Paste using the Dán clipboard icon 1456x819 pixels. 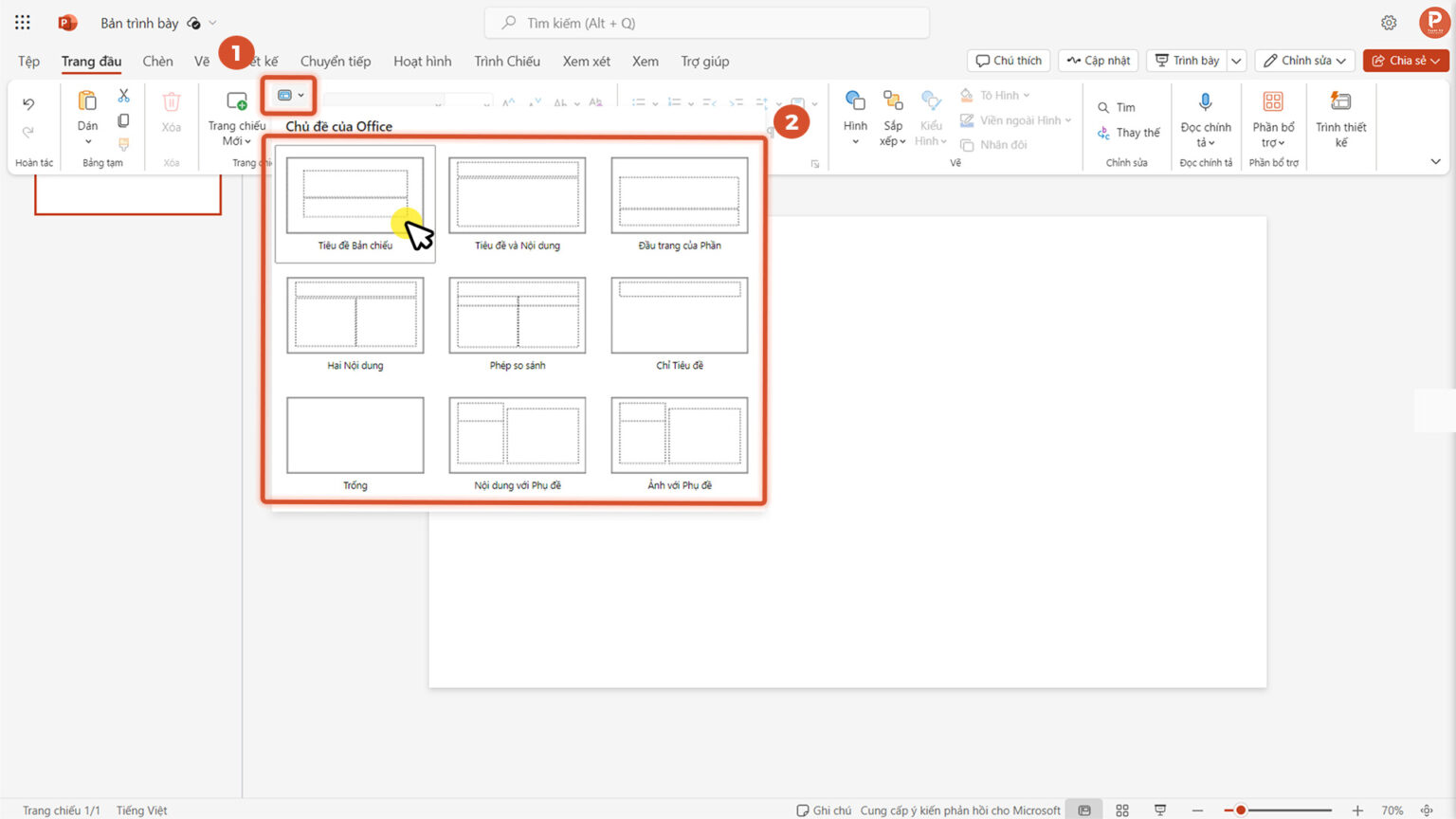(x=86, y=100)
